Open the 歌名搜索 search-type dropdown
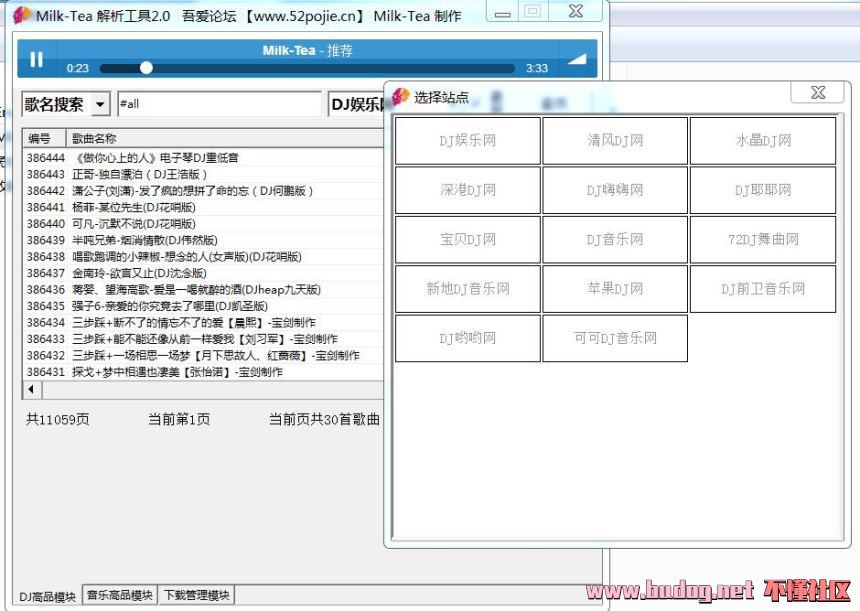Image resolution: width=860 pixels, height=611 pixels. pos(100,104)
